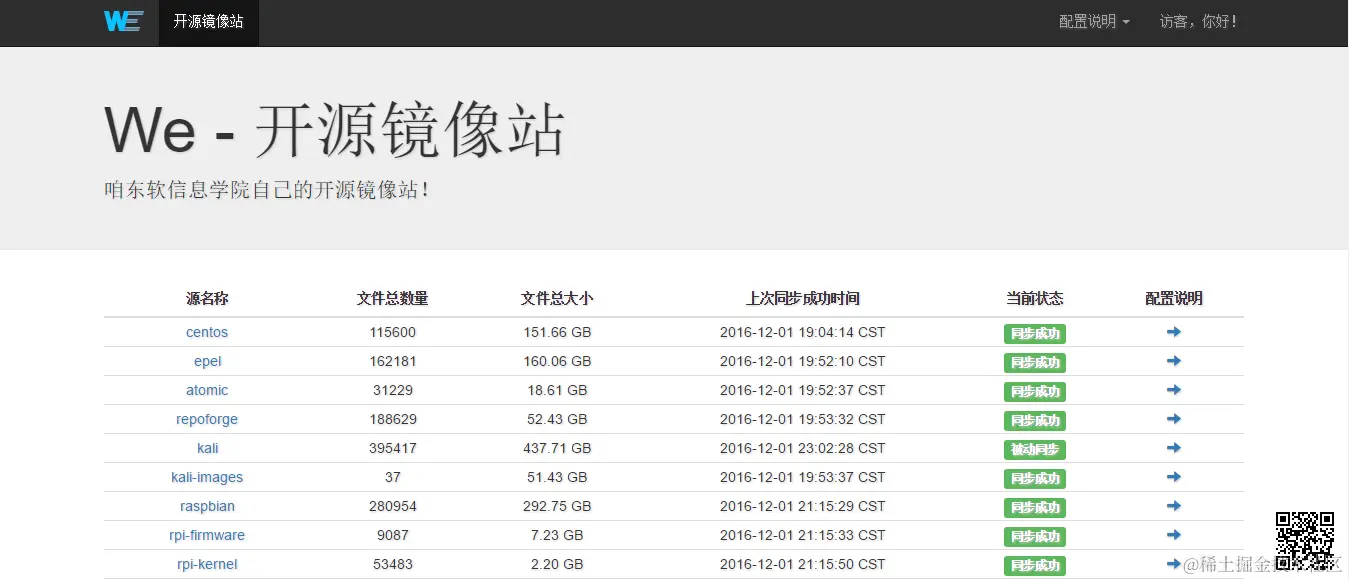Viewport: 1349px width, 581px height.
Task: Click sync time 2016-12-01 19:52:10 CST
Action: [802, 361]
